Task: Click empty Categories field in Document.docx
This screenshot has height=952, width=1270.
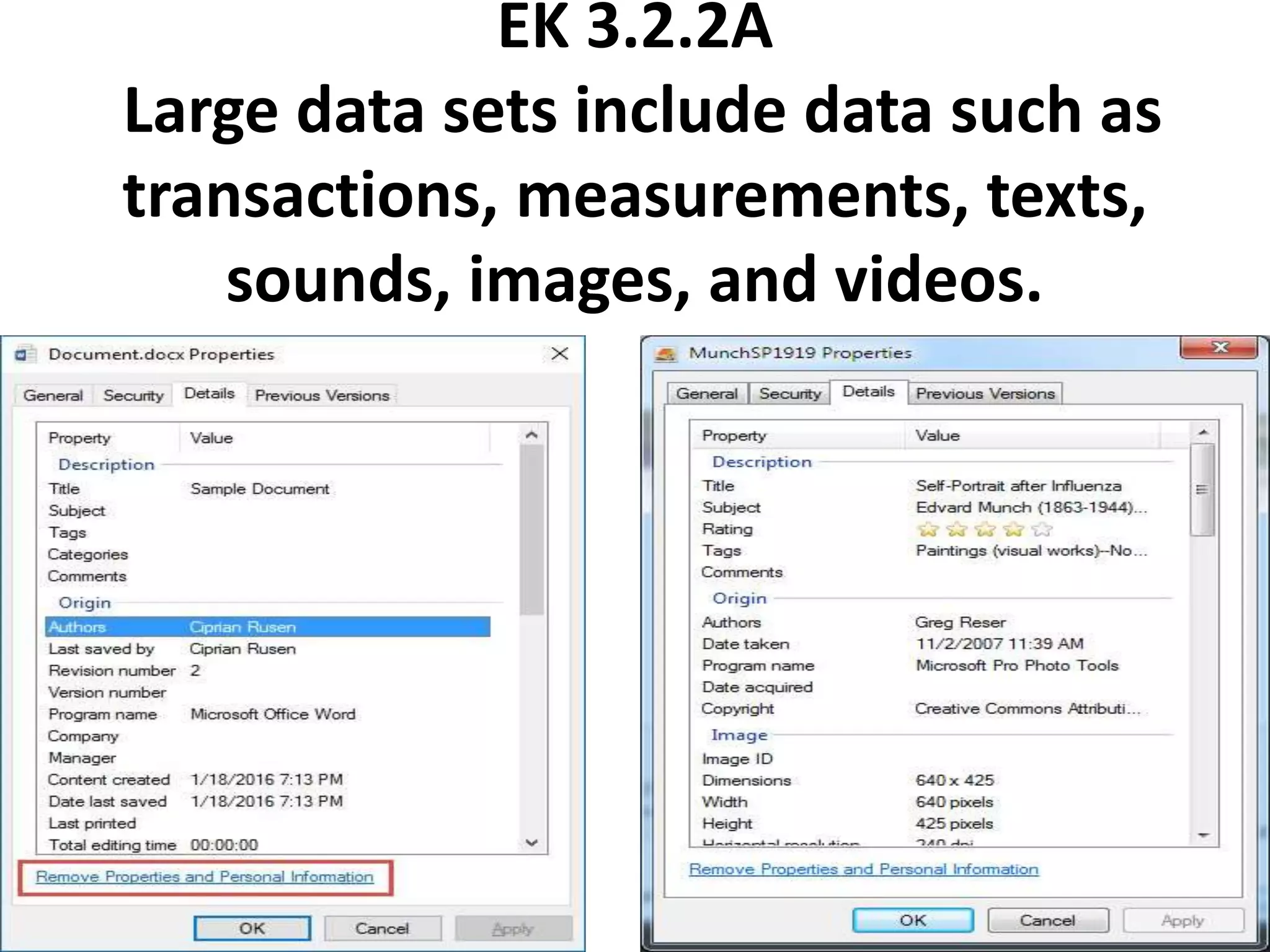Action: [340, 554]
